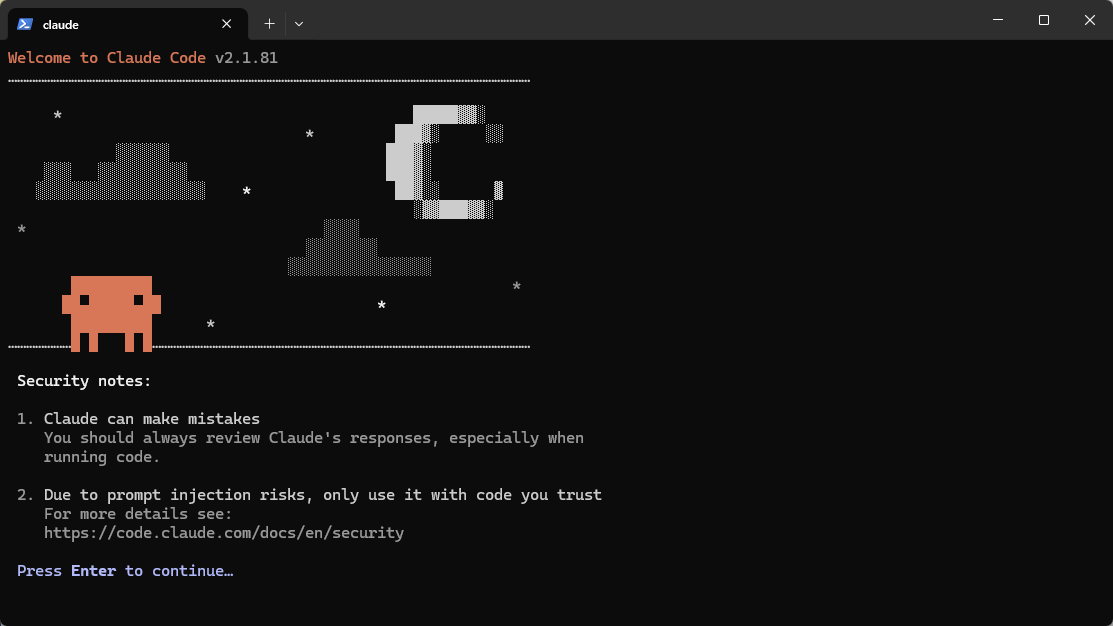Close the claude tab
This screenshot has width=1113, height=626.
(226, 24)
